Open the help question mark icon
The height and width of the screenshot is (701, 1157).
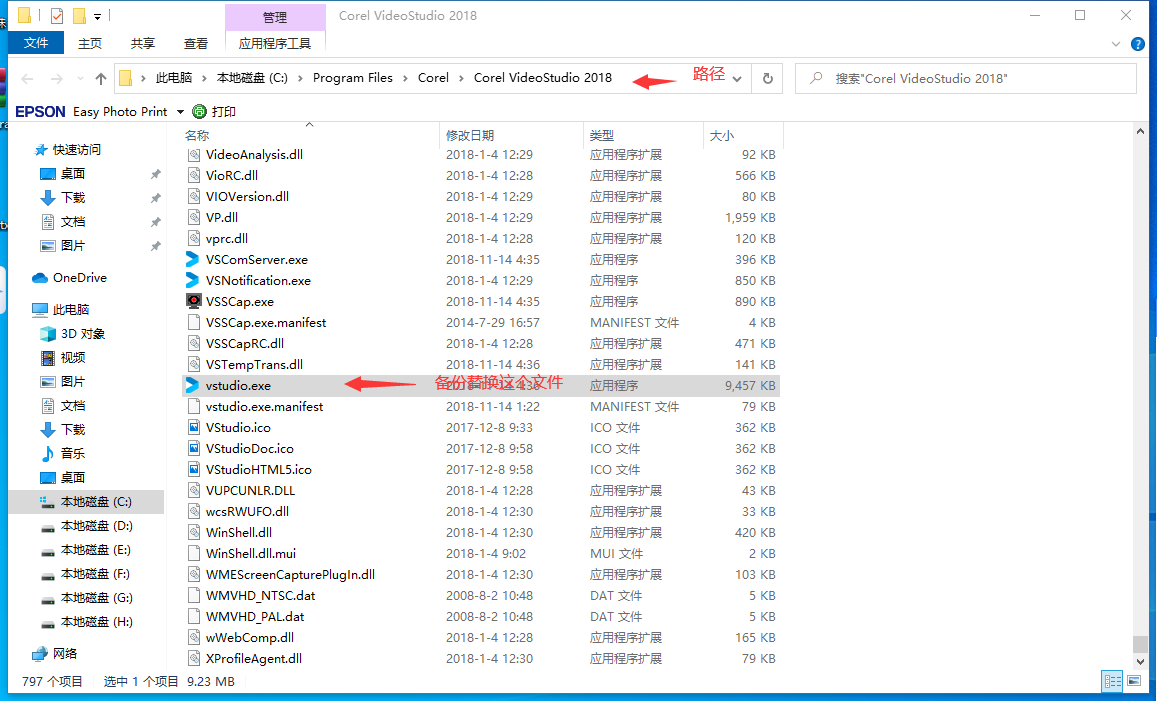click(x=1138, y=44)
